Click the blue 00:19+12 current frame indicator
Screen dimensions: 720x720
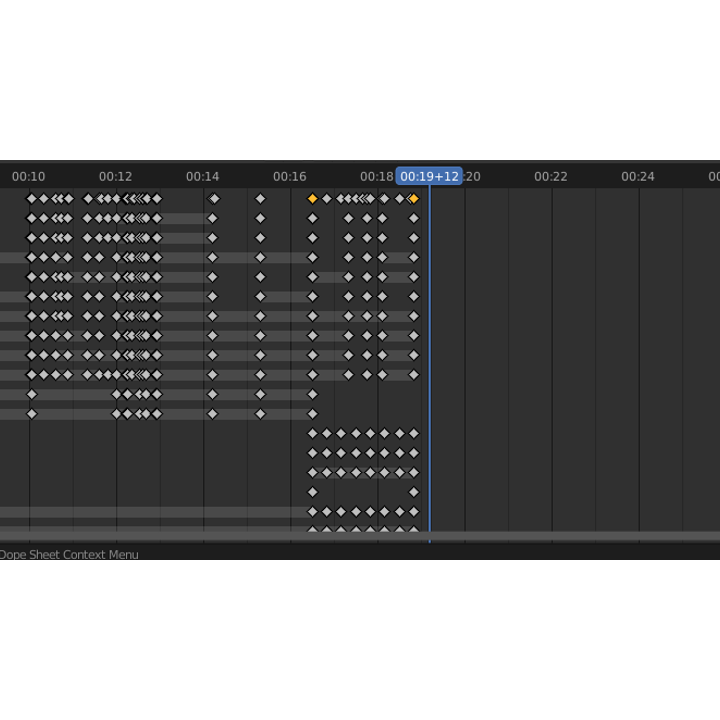pos(429,176)
